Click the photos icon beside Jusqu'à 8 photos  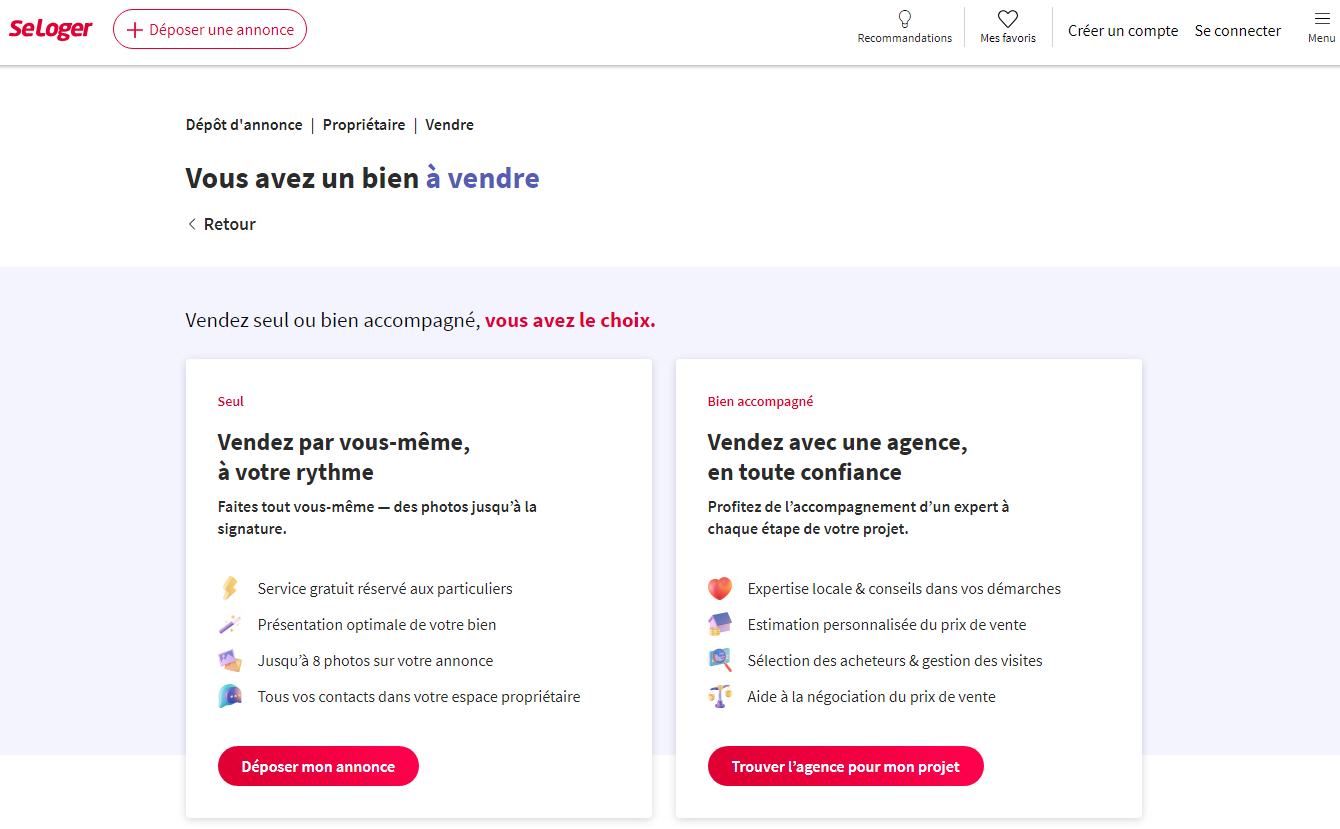230,660
